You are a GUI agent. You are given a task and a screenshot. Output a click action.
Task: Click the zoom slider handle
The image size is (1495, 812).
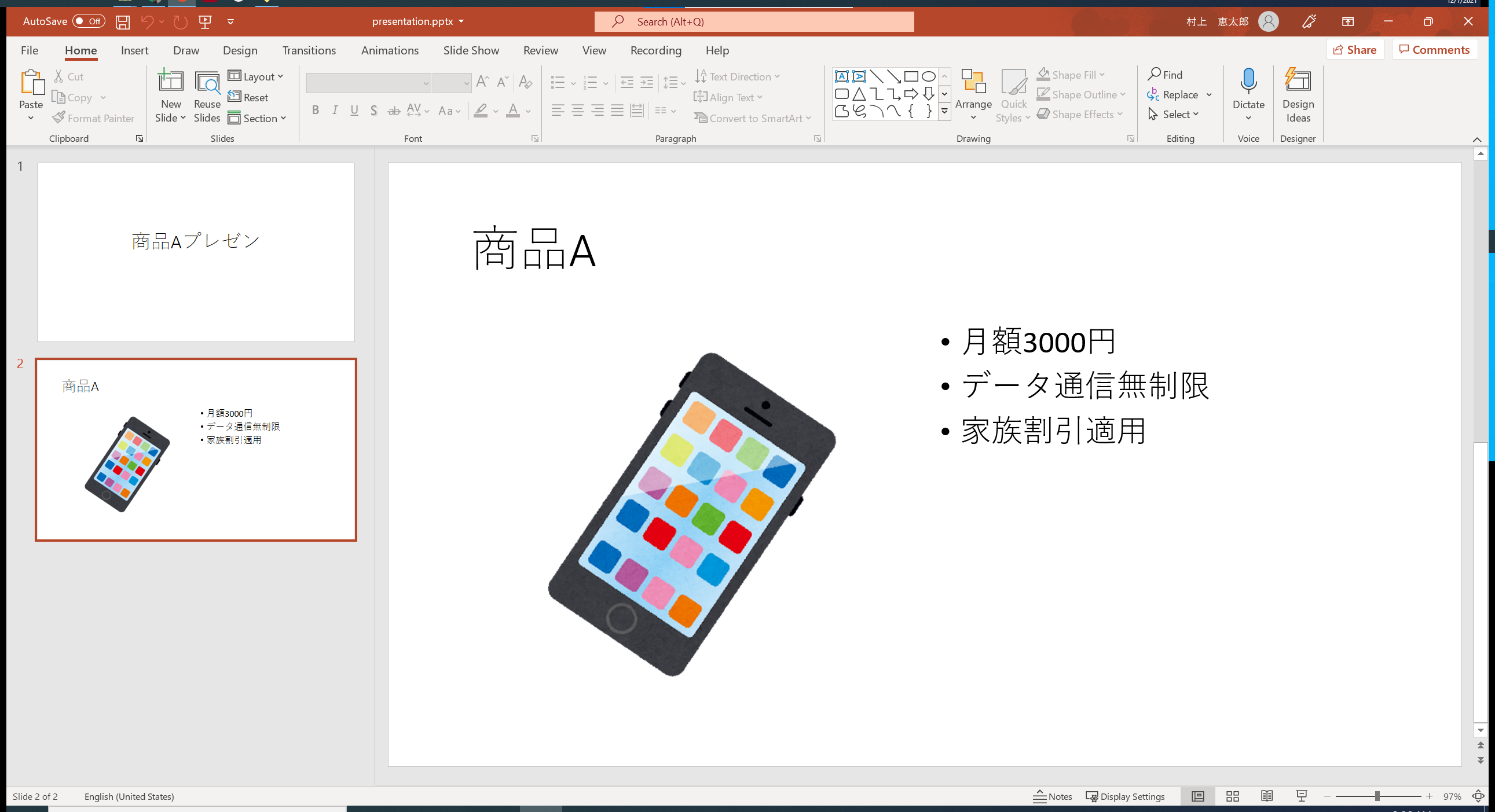click(x=1377, y=796)
